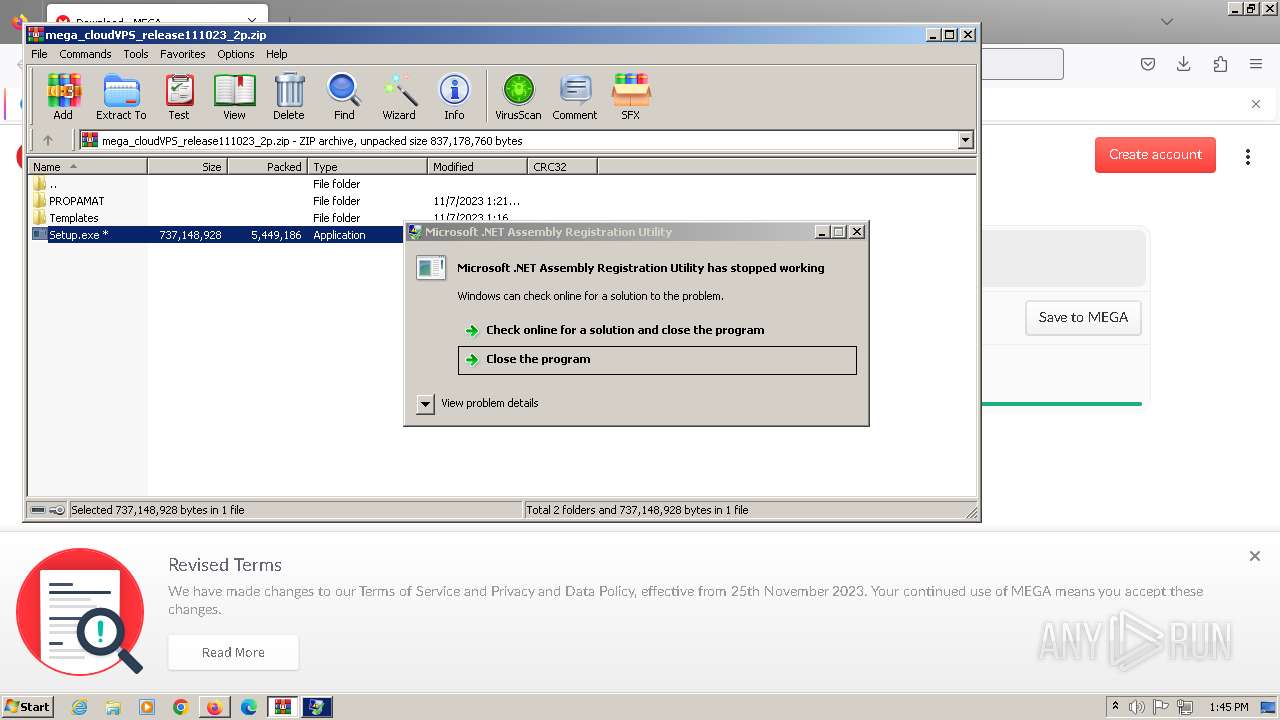The image size is (1280, 720).
Task: Sort by the Name column header
Action: coord(88,167)
